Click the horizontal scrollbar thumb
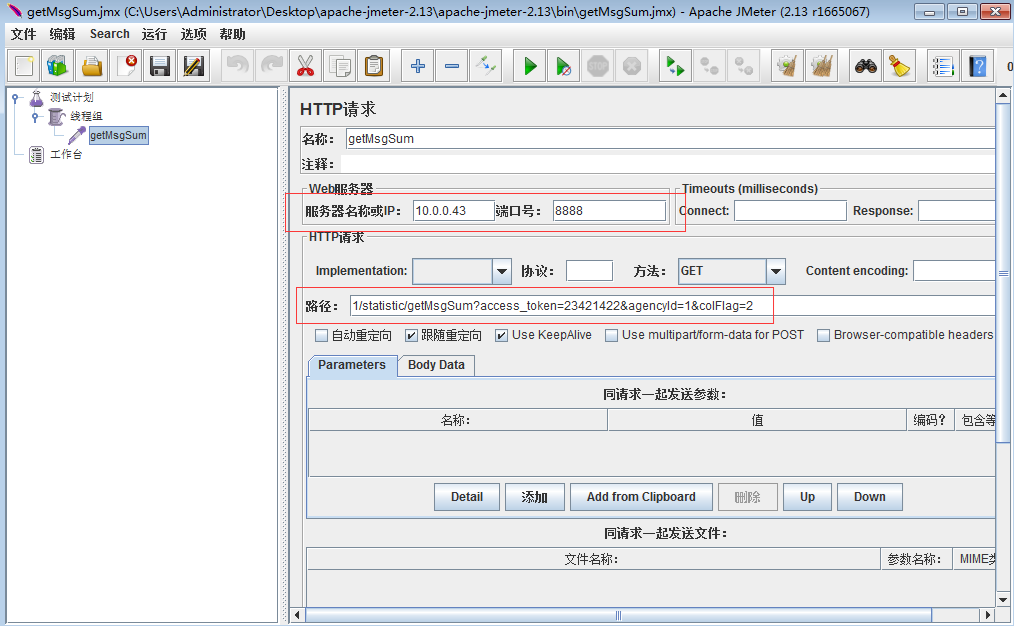This screenshot has width=1014, height=626. (618, 615)
